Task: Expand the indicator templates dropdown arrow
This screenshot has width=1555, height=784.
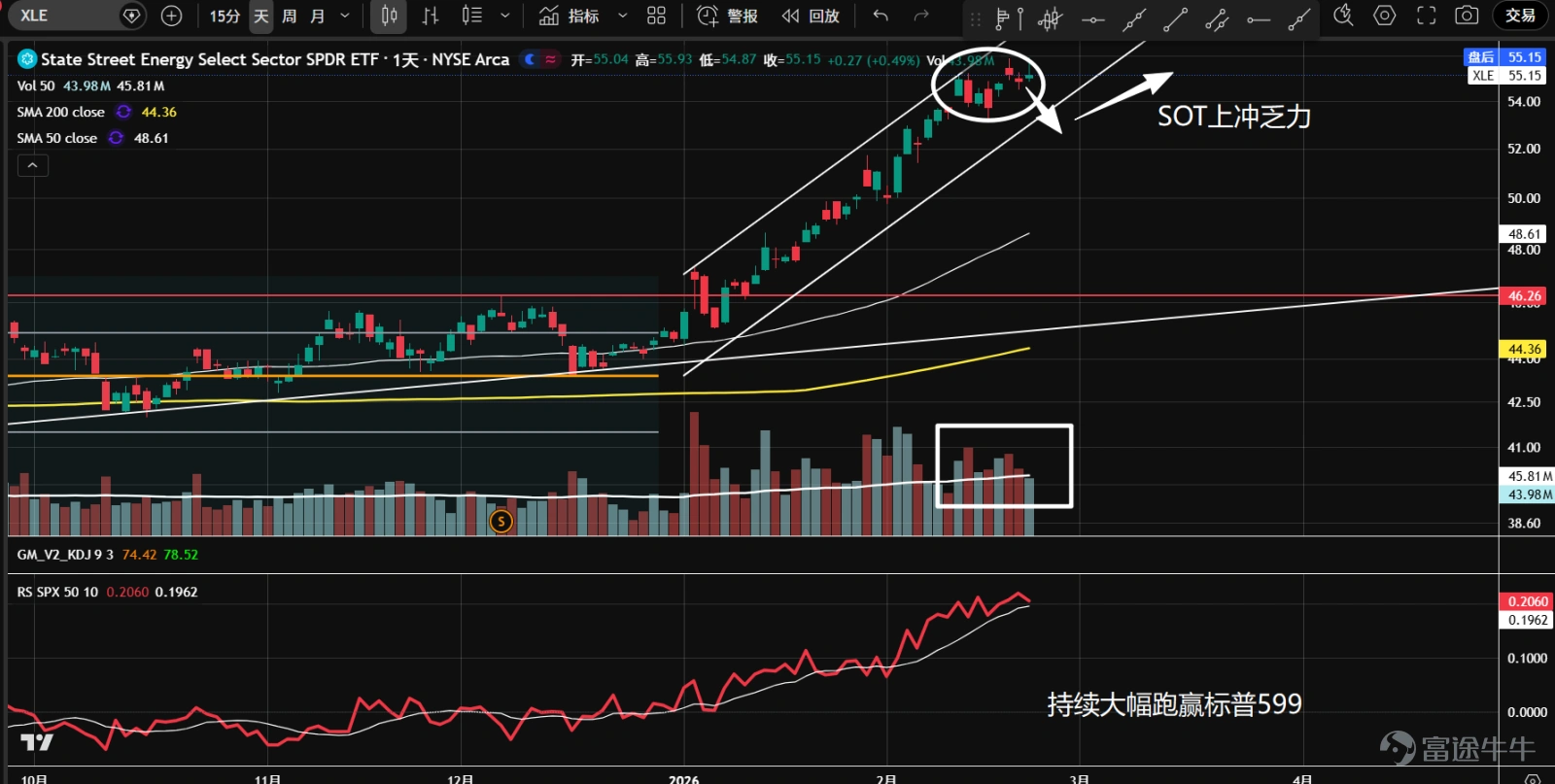Action: click(x=623, y=16)
